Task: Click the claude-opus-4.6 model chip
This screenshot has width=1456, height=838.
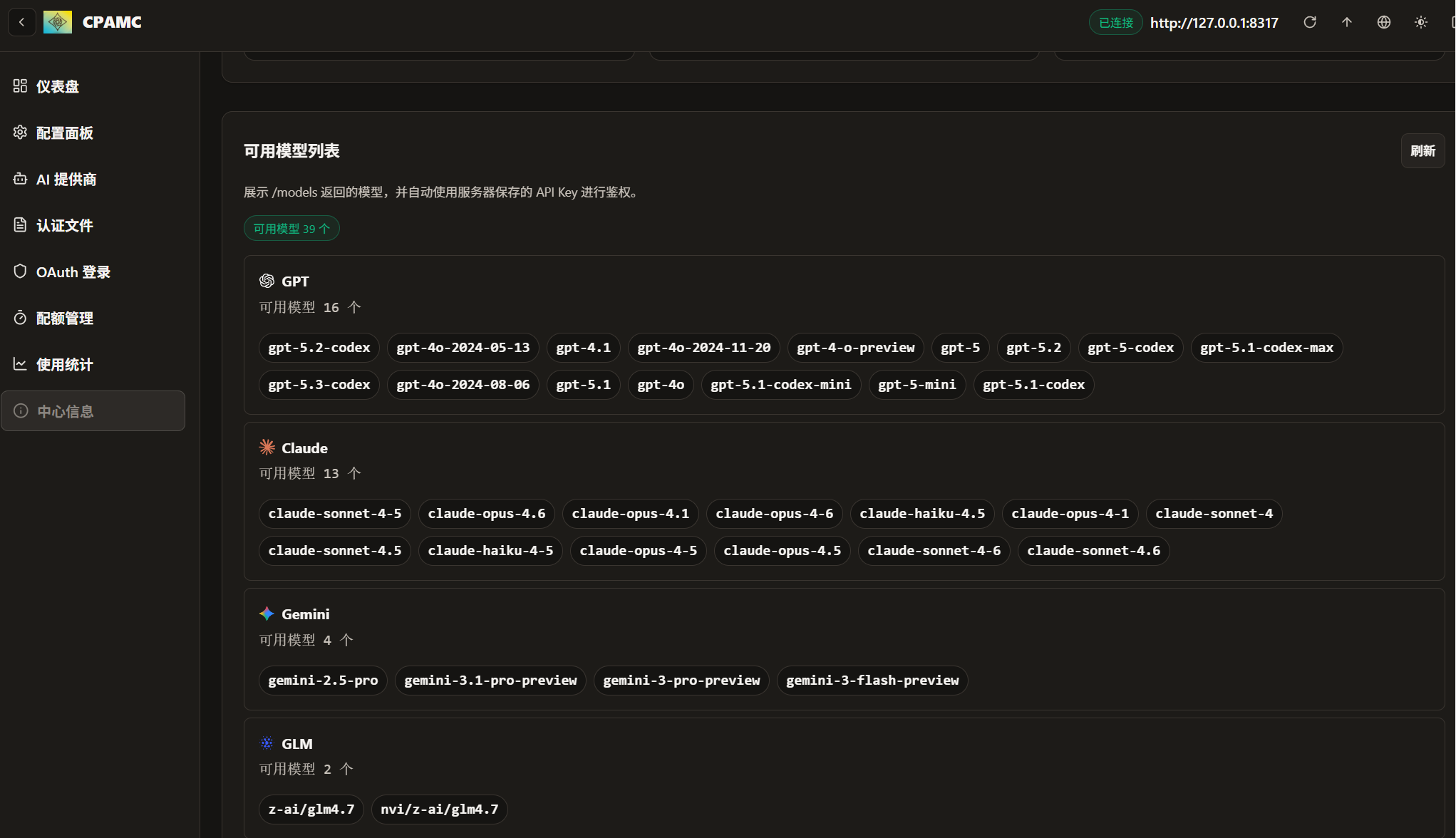Action: (486, 513)
